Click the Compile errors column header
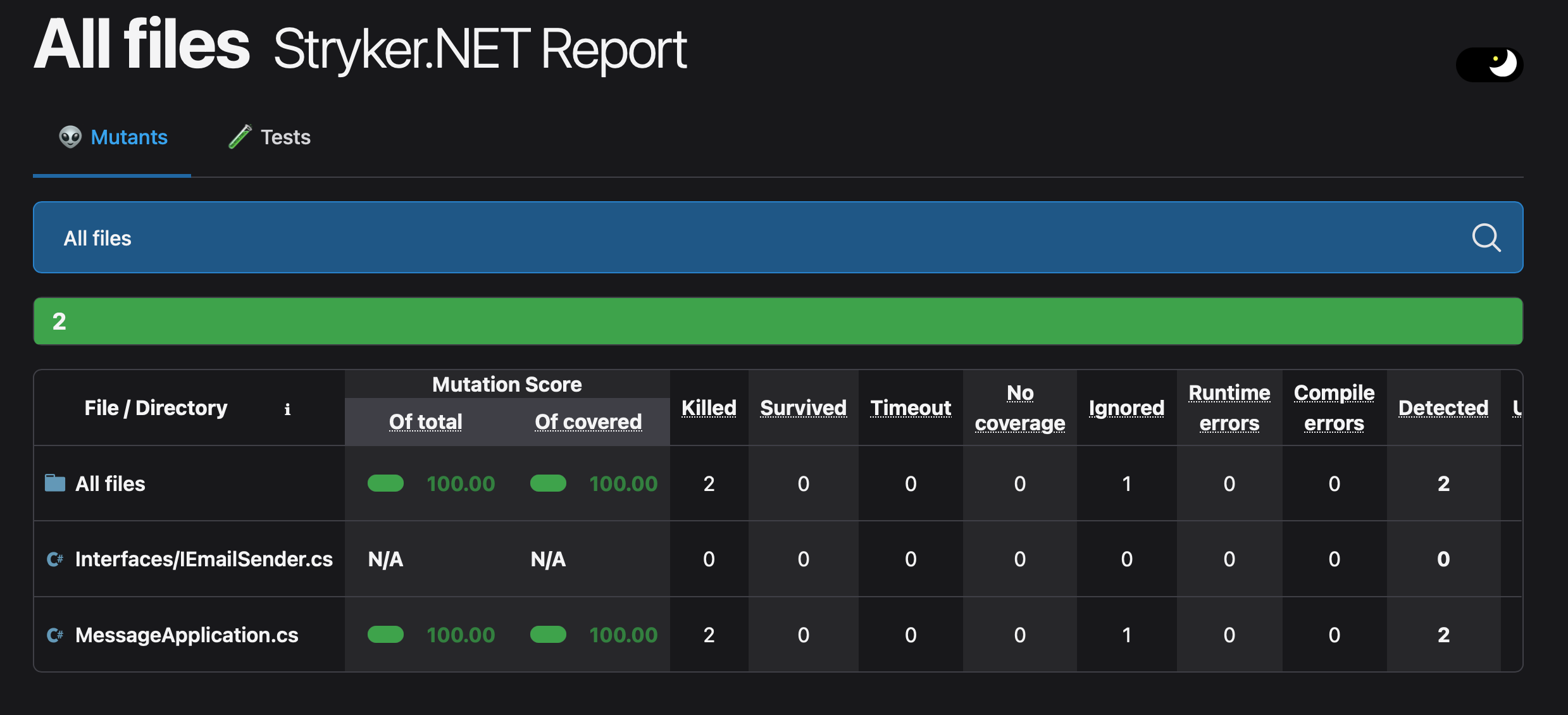1568x715 pixels. [x=1334, y=408]
